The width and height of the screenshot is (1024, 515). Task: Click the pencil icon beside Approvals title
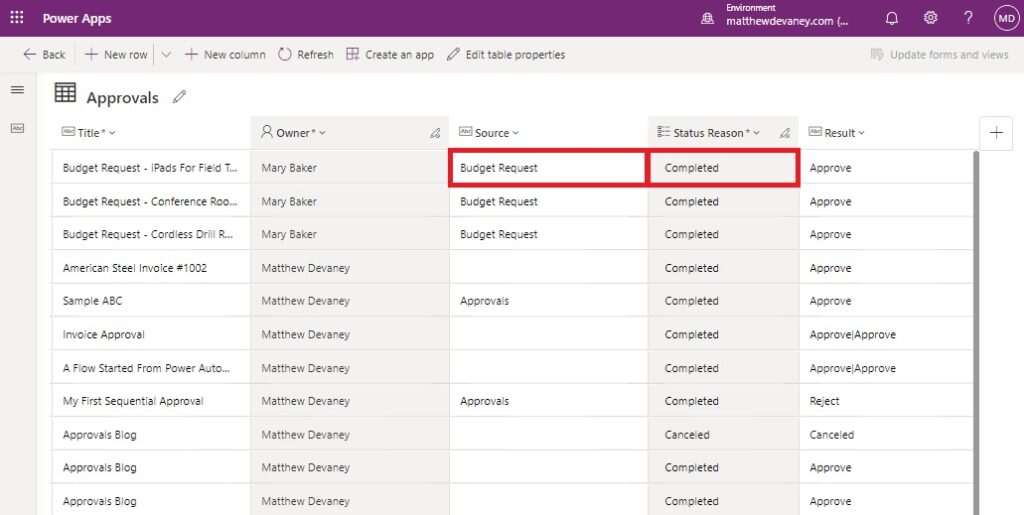180,97
